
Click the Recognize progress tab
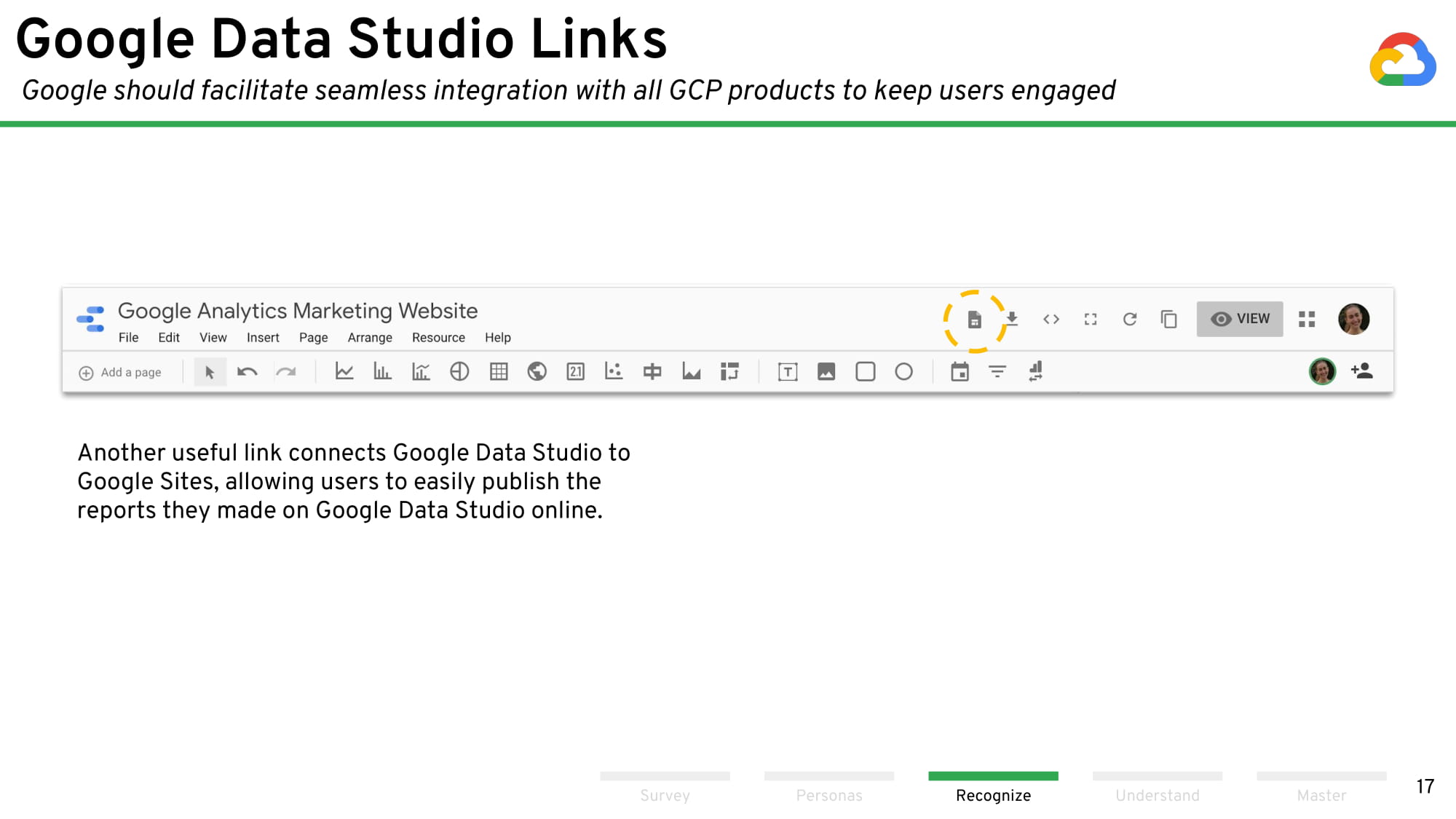(994, 788)
